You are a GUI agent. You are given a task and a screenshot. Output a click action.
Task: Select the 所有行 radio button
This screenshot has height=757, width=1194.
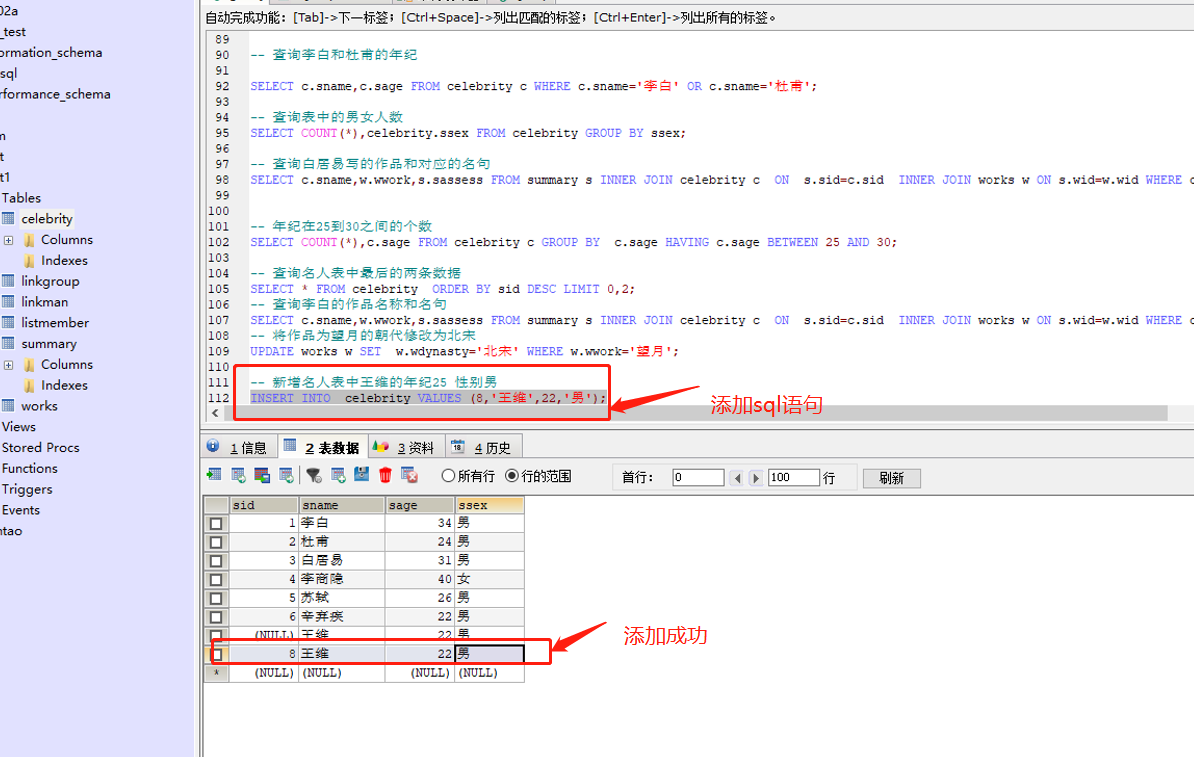[x=449, y=476]
